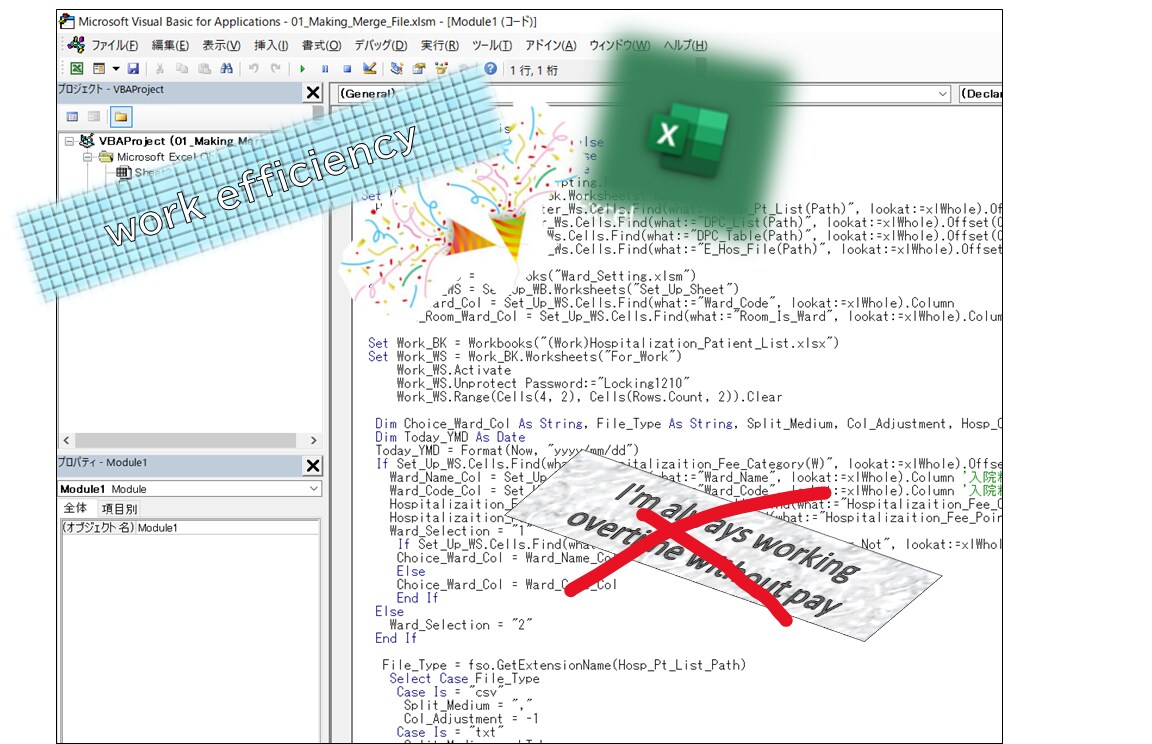This screenshot has height=744, width=1152.
Task: Click the View Microsoft Excel toolbar icon
Action: [76, 68]
